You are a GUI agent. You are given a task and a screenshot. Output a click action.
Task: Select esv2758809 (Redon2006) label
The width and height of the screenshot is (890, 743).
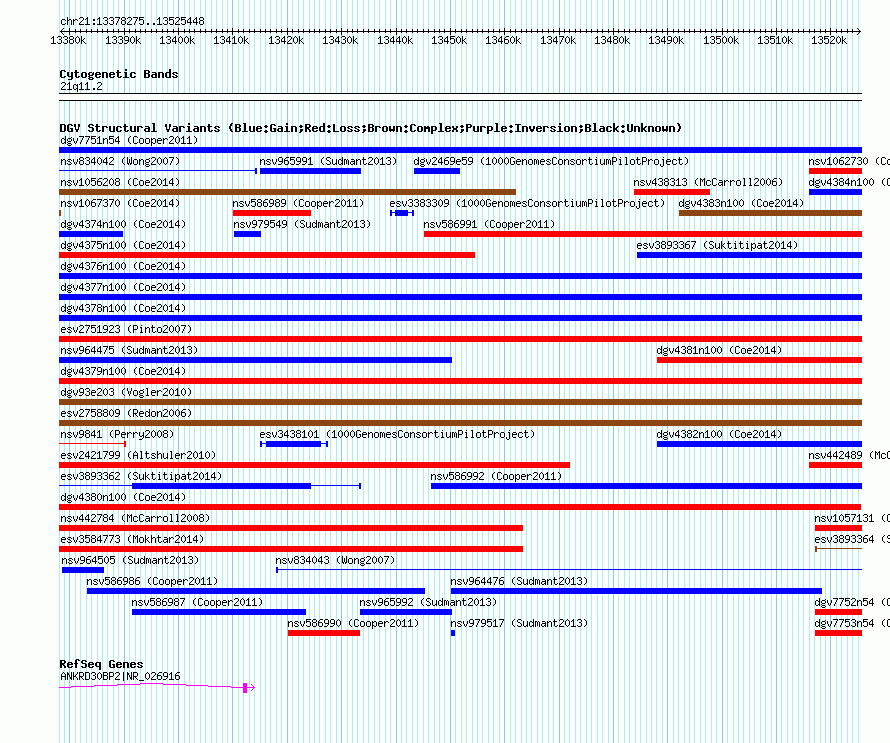[126, 413]
